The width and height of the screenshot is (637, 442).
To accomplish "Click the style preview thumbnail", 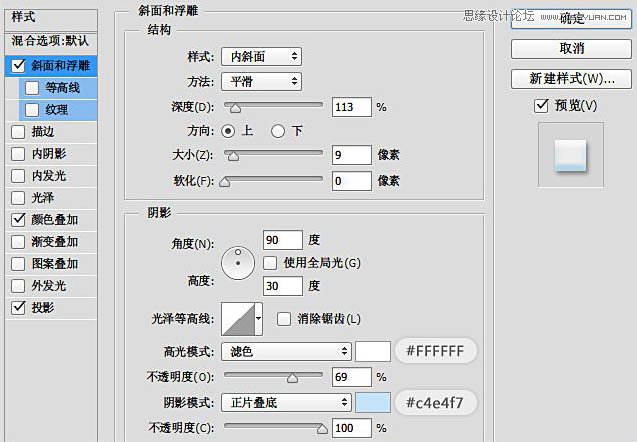I will tap(571, 155).
